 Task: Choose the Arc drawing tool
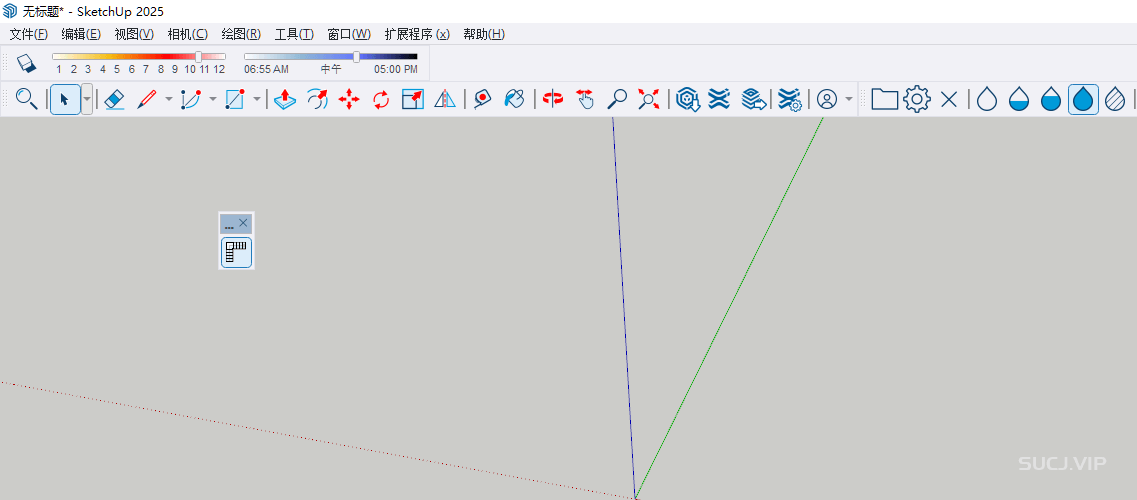click(x=191, y=99)
